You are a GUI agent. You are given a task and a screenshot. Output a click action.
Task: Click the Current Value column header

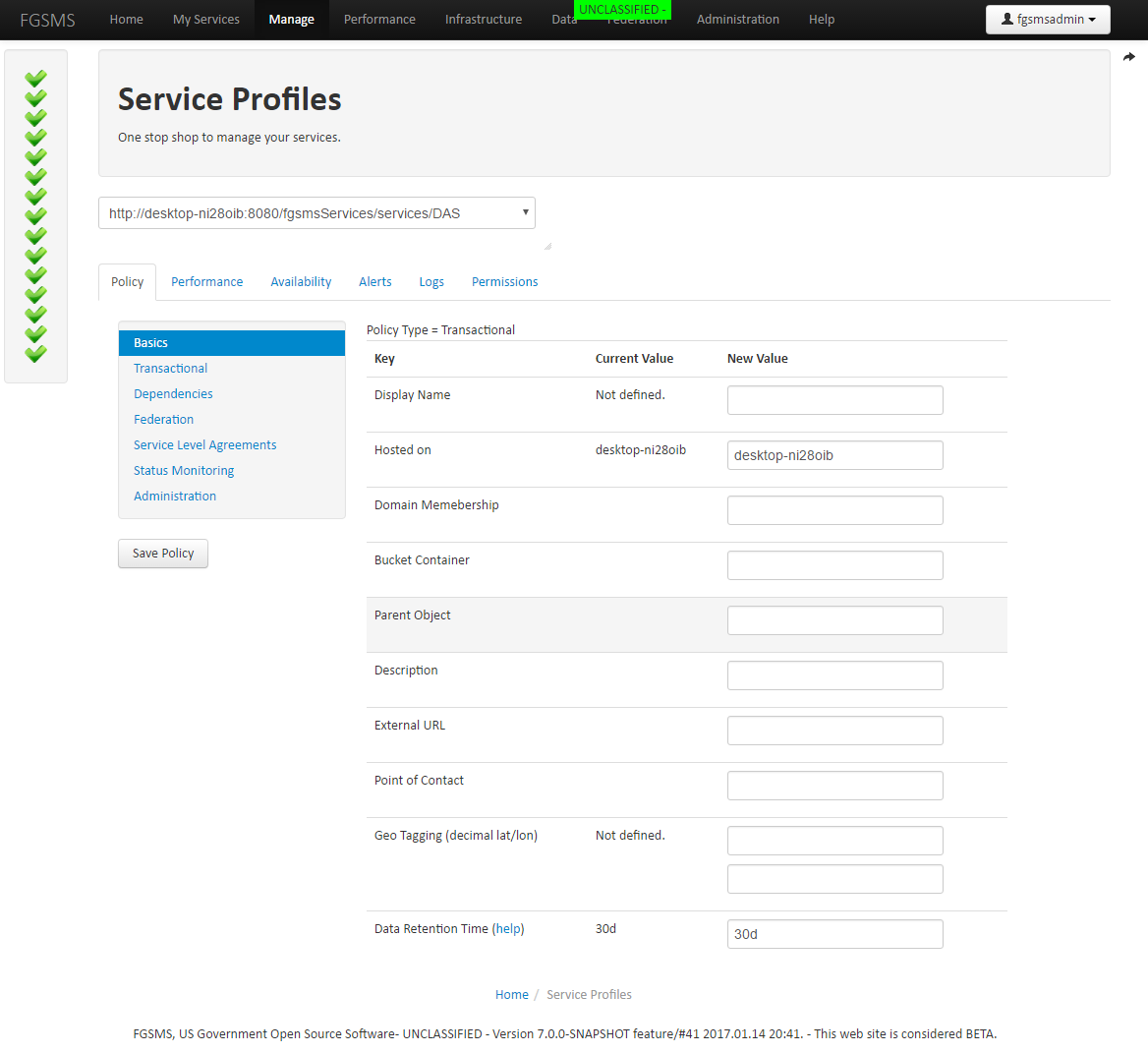pyautogui.click(x=634, y=359)
